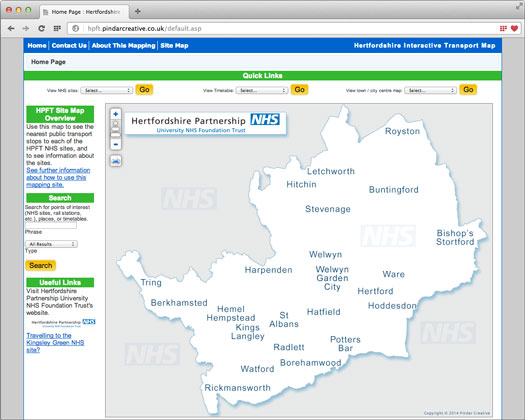
Task: Open the Home menu item
Action: (37, 46)
